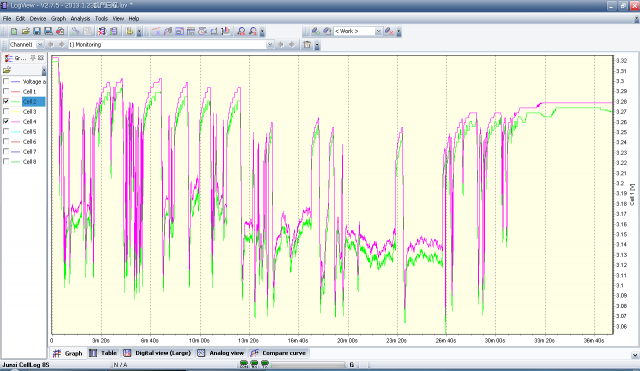640x371 pixels.
Task: Click the first zoom magnifier icon in toolbar
Action: tap(241, 31)
